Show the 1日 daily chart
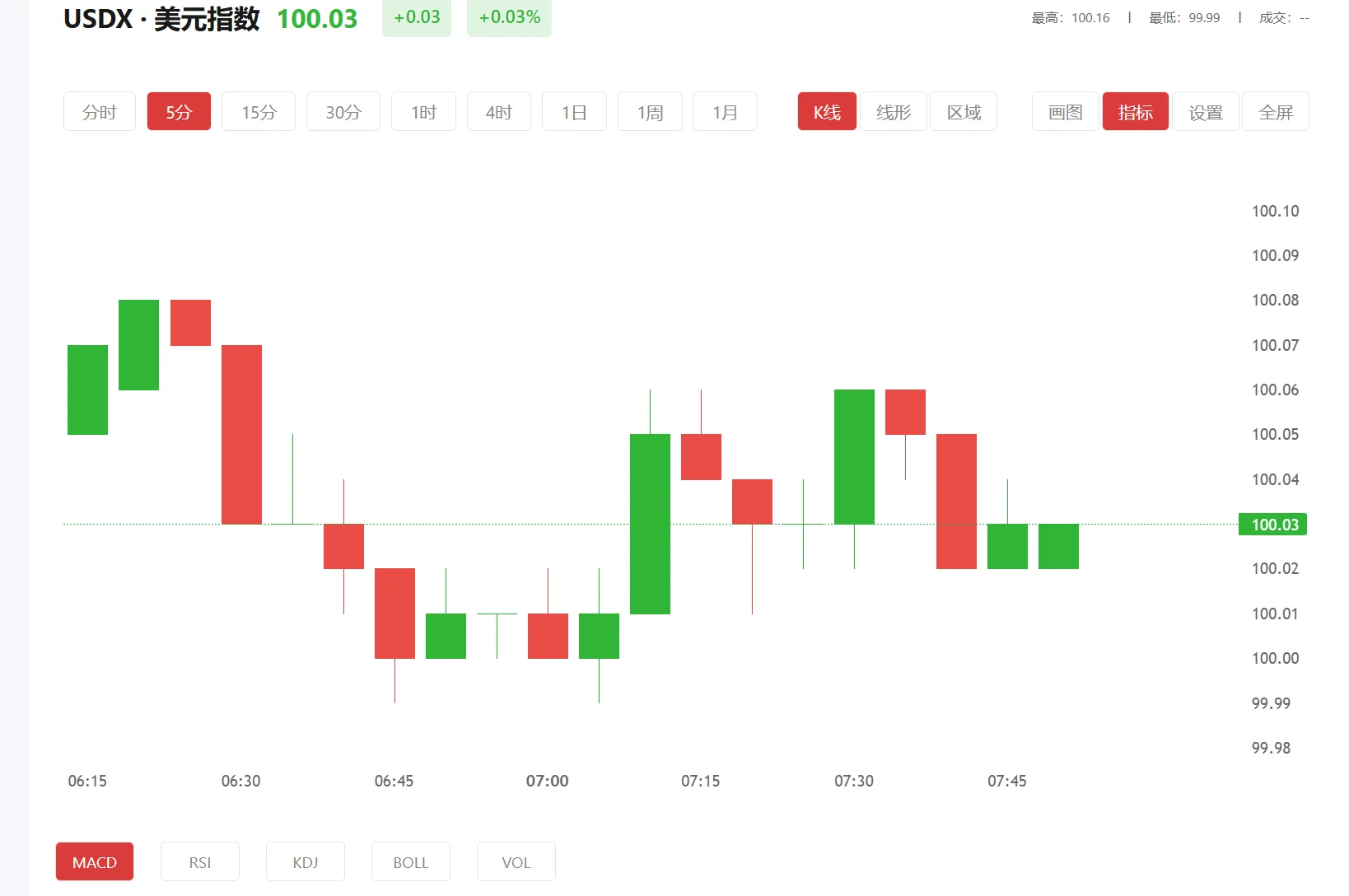The height and width of the screenshot is (896, 1349). point(574,112)
